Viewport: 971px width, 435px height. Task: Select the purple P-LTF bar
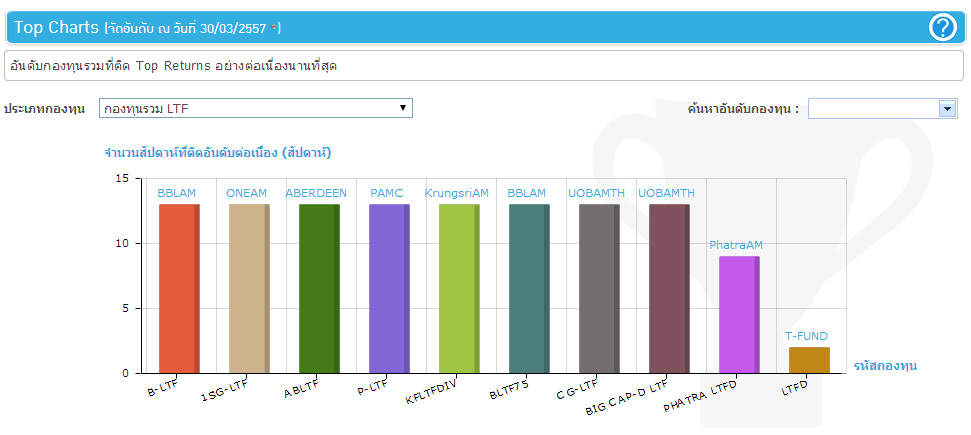click(x=390, y=289)
